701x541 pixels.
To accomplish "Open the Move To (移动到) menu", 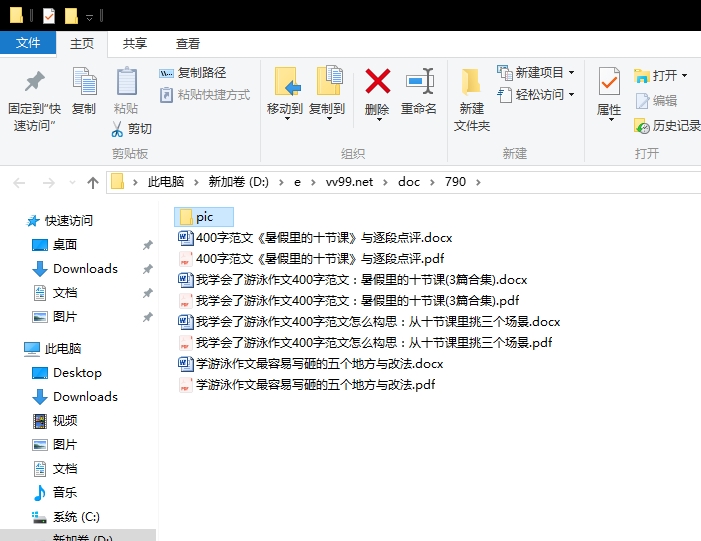I will click(x=285, y=94).
